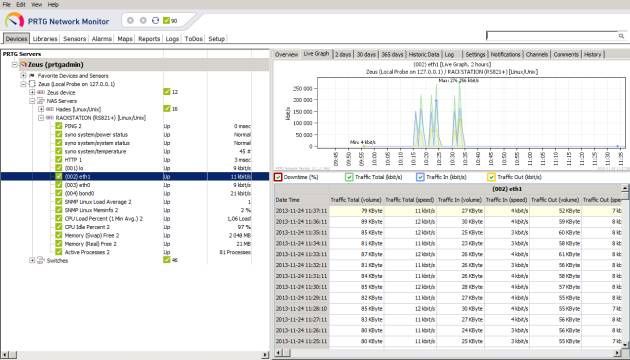Screen dimensions: 630x360
Task: Select the (002) eth1 sensor row
Action: (x=135, y=176)
